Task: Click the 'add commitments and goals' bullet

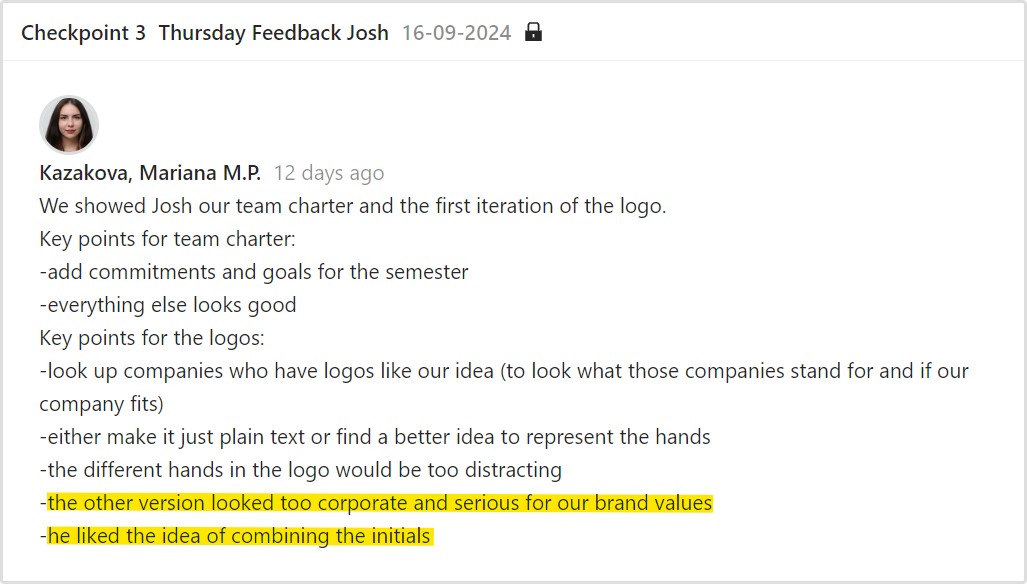Action: 254,272
